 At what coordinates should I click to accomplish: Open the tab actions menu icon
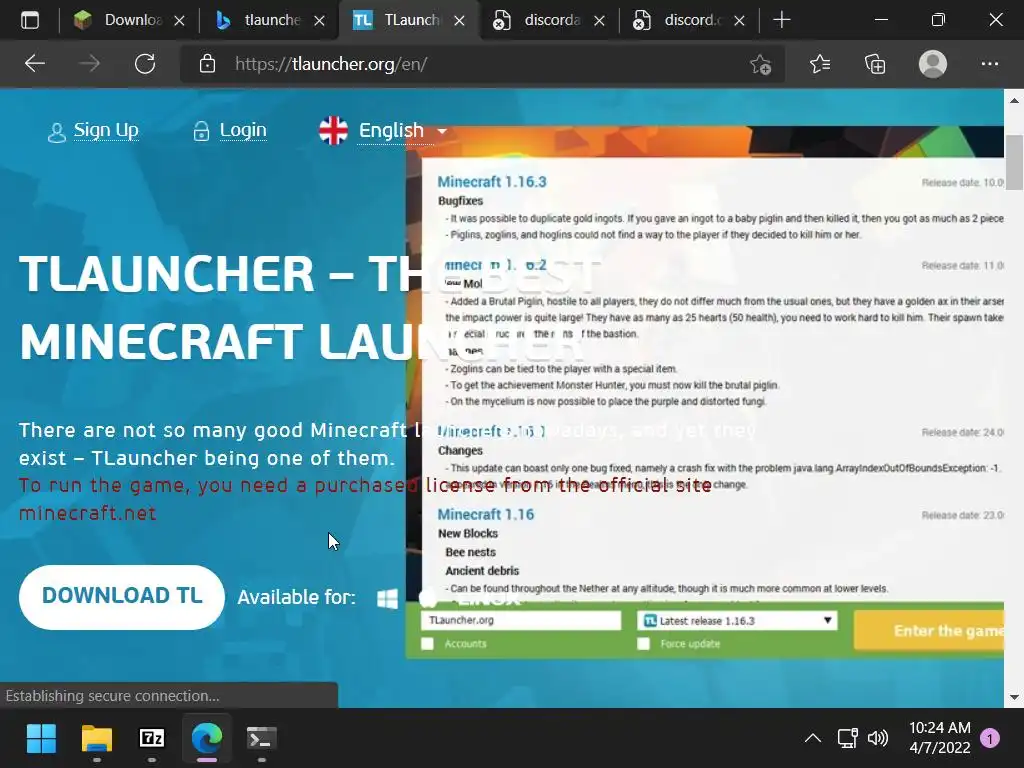pyautogui.click(x=29, y=20)
